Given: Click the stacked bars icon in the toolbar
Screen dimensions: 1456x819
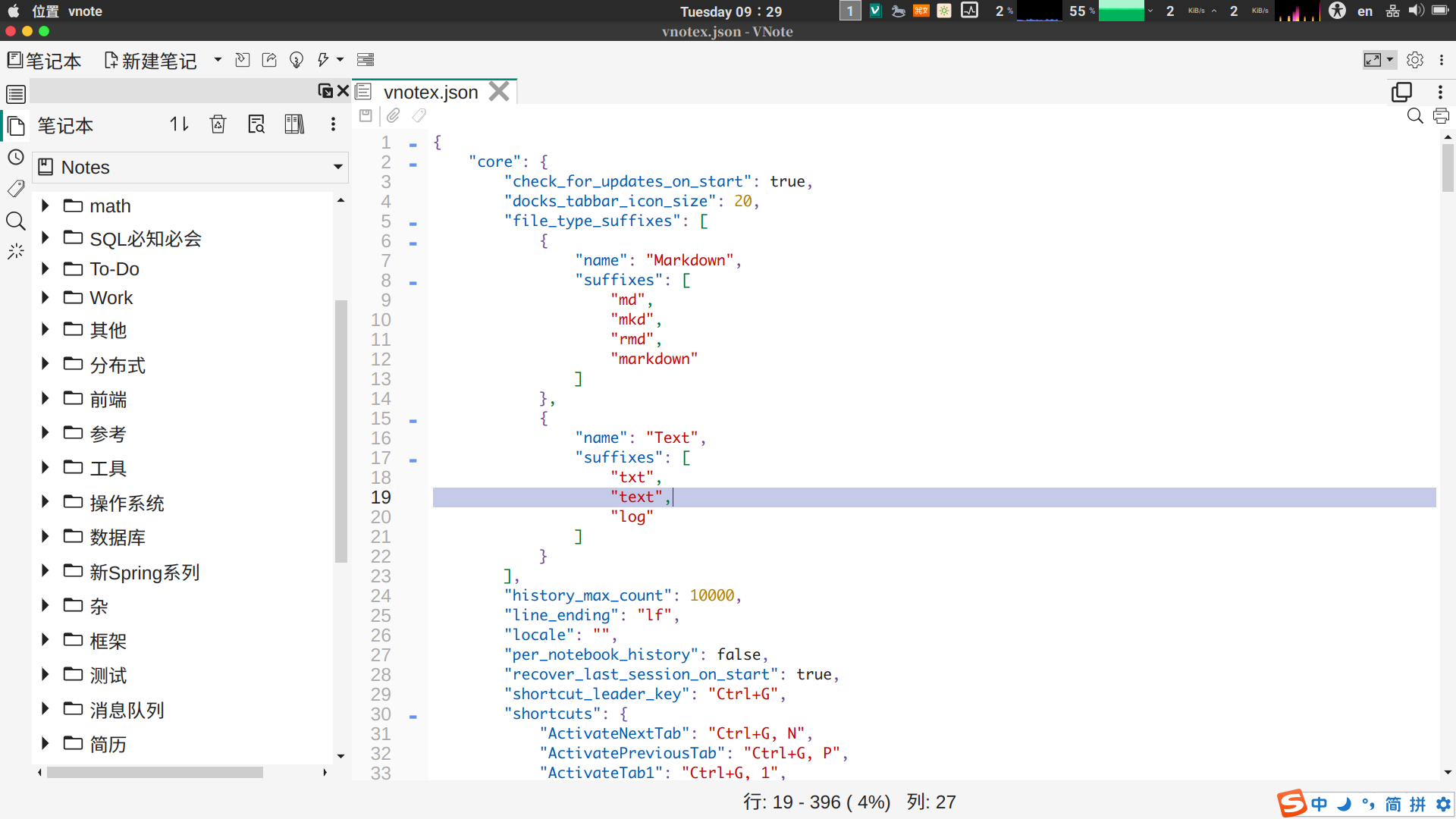Looking at the screenshot, I should pyautogui.click(x=366, y=60).
